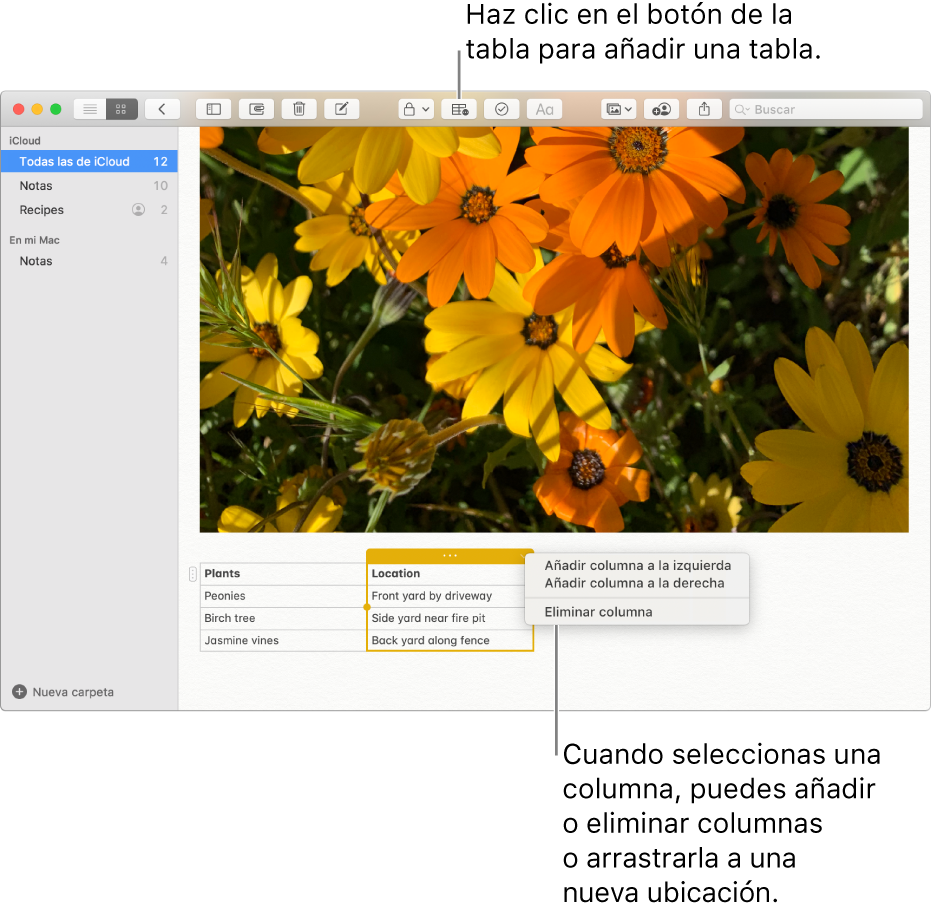
Task: Open Notas under En mi Mac
Action: click(x=89, y=261)
